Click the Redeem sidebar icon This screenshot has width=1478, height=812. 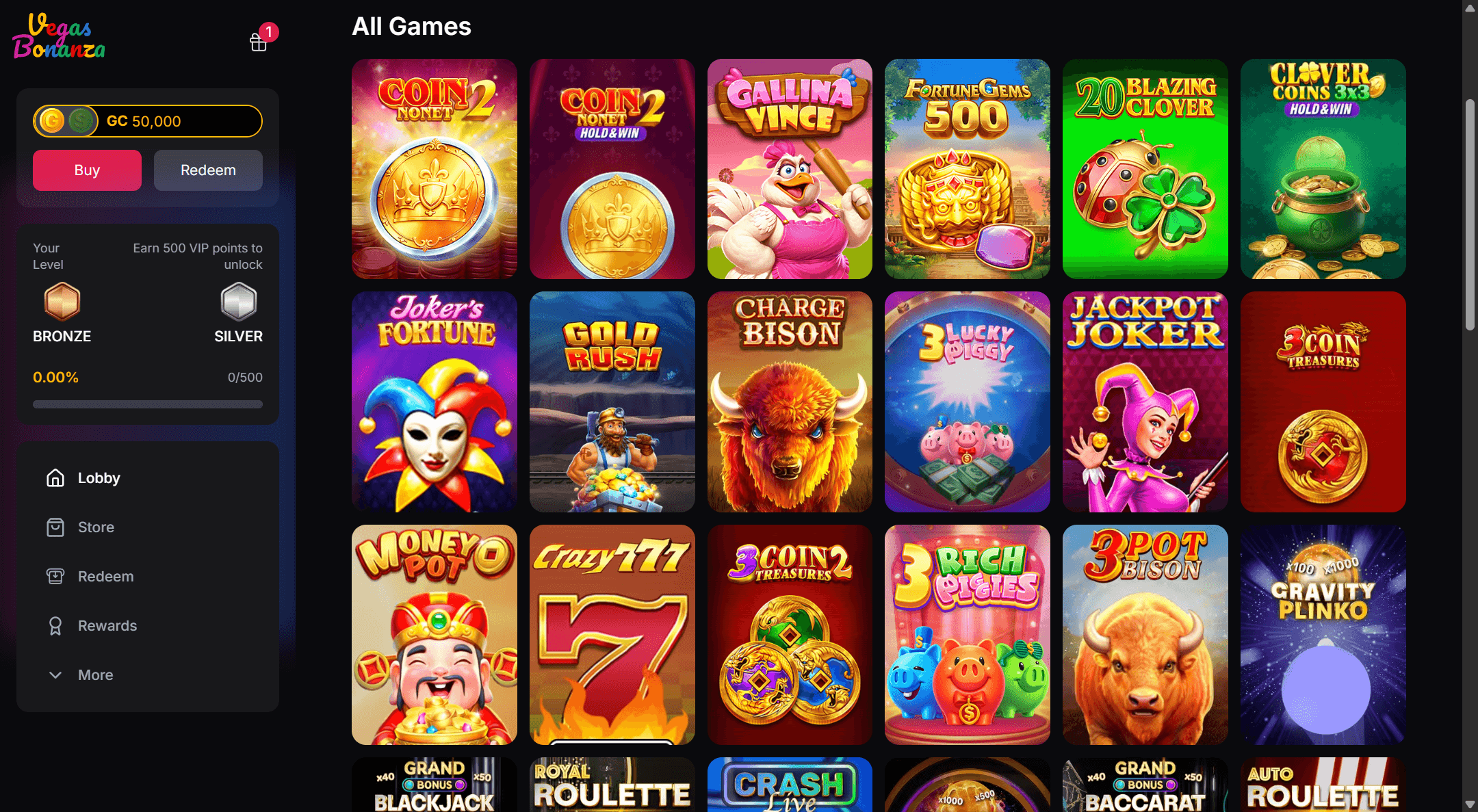point(55,576)
